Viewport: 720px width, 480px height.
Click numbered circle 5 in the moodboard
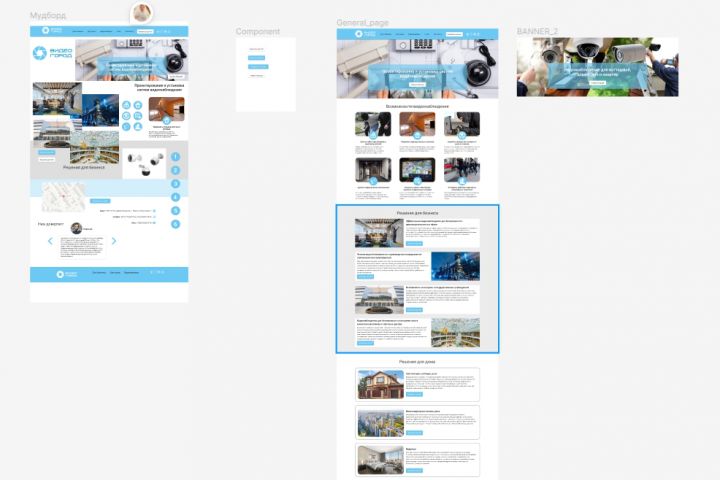(x=175, y=211)
